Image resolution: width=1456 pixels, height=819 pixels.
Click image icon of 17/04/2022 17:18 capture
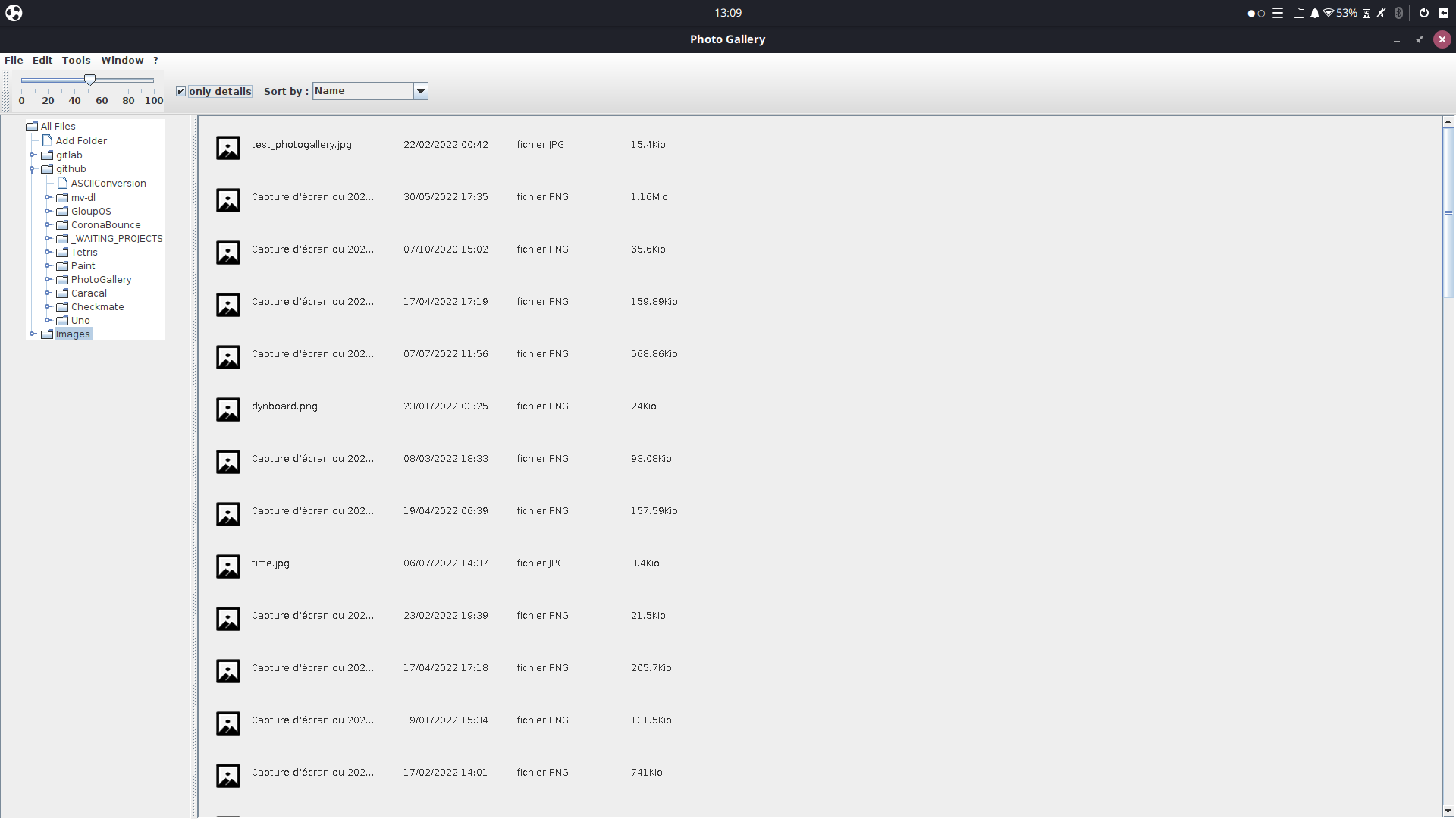228,671
